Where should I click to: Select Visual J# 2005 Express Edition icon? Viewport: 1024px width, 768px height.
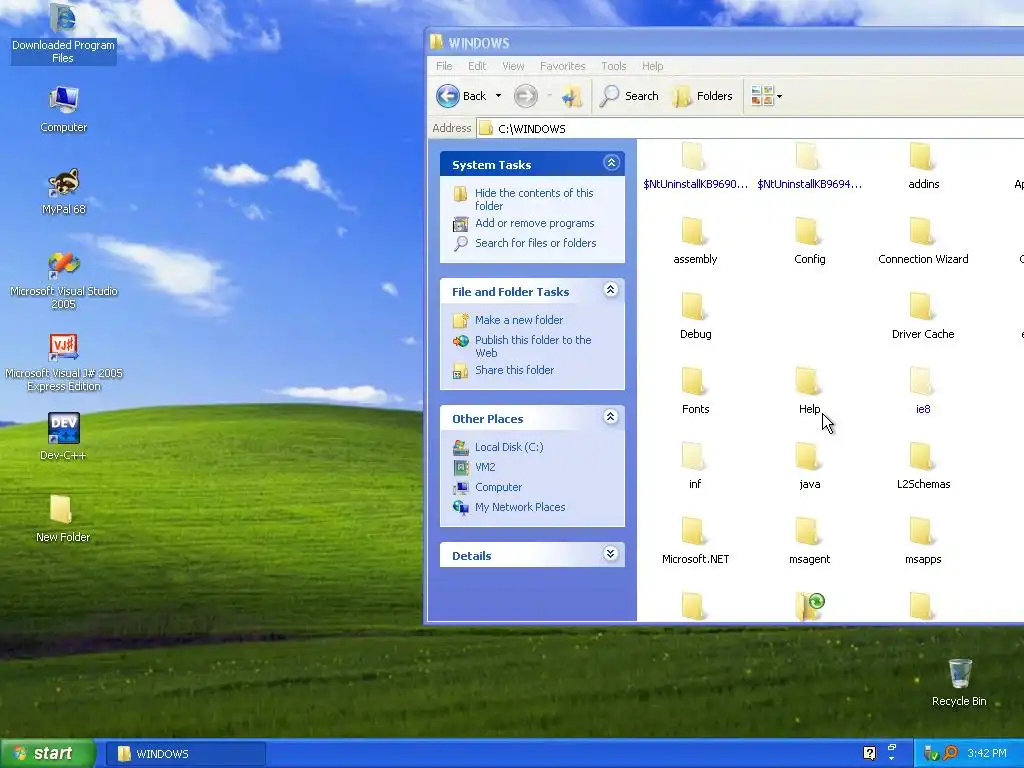click(63, 363)
